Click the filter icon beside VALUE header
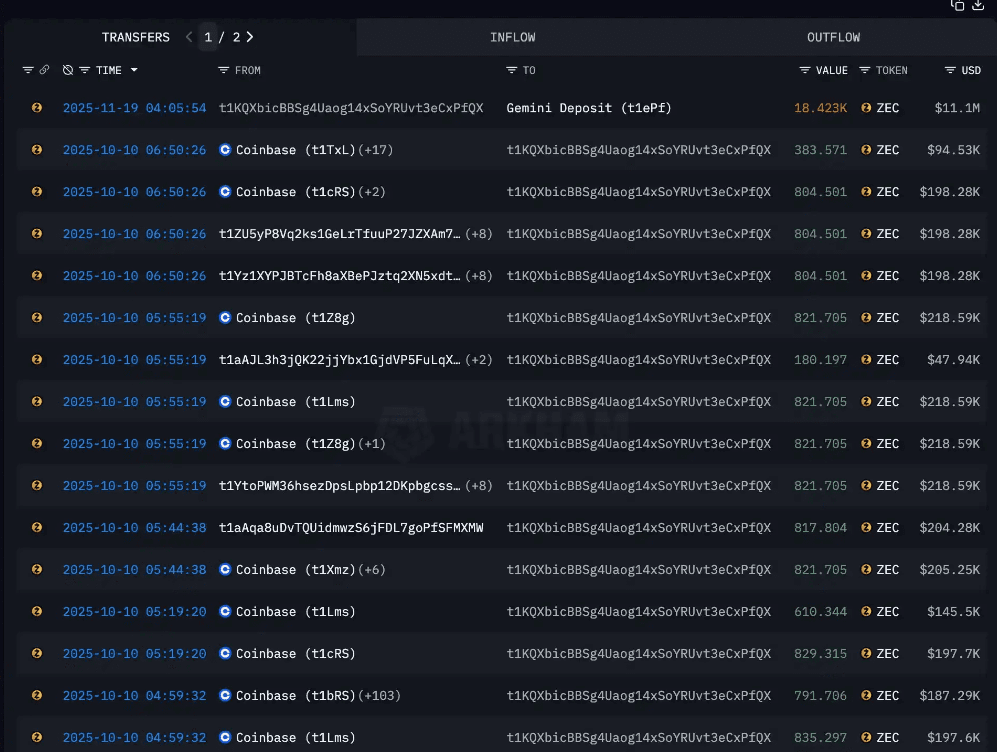This screenshot has width=997, height=752. pyautogui.click(x=805, y=70)
